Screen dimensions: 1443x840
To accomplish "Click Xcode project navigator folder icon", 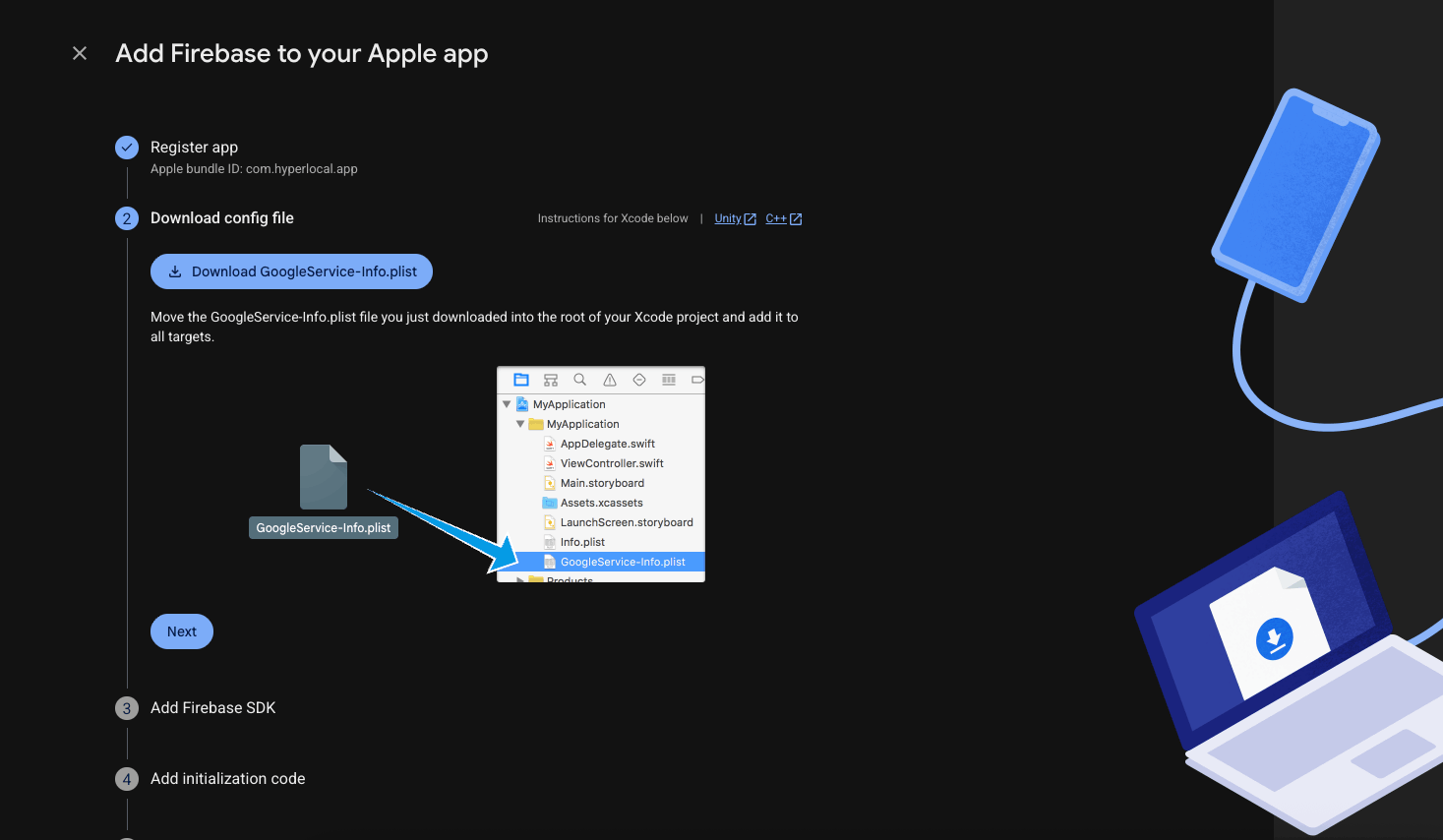I will [x=521, y=380].
